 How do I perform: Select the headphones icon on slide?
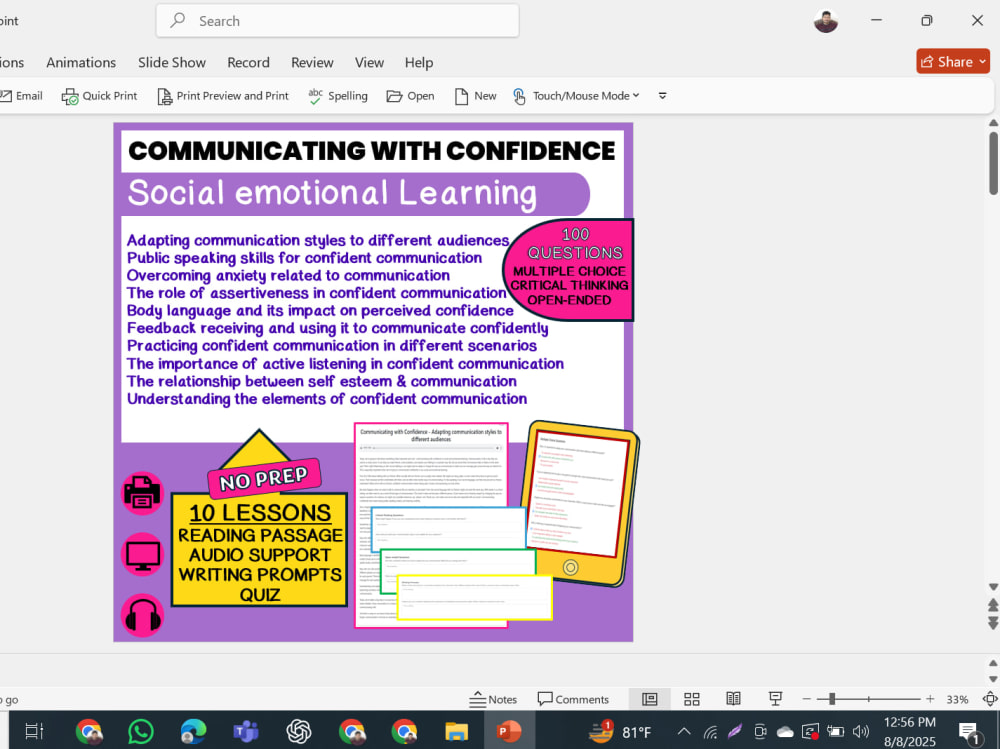pos(142,616)
